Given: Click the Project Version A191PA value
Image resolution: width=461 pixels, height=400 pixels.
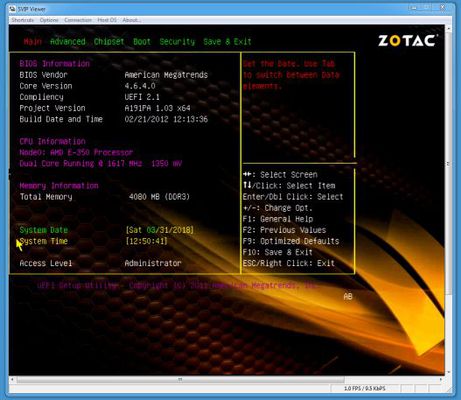Looking at the screenshot, I should (x=157, y=108).
